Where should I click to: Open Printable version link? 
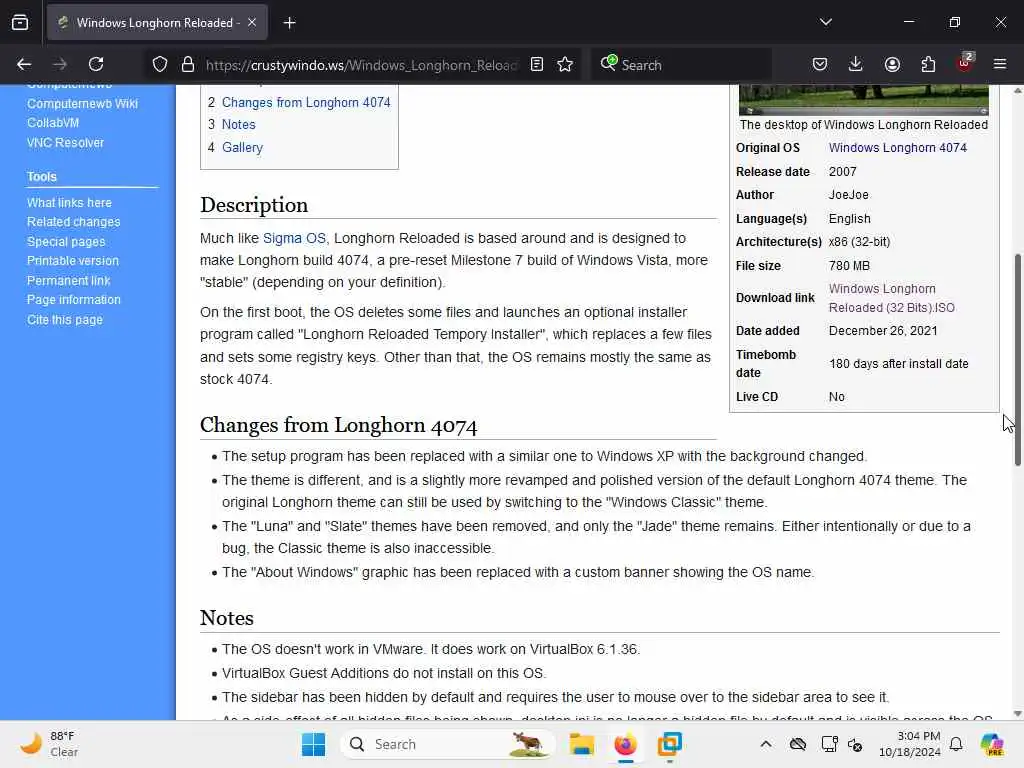tap(72, 261)
